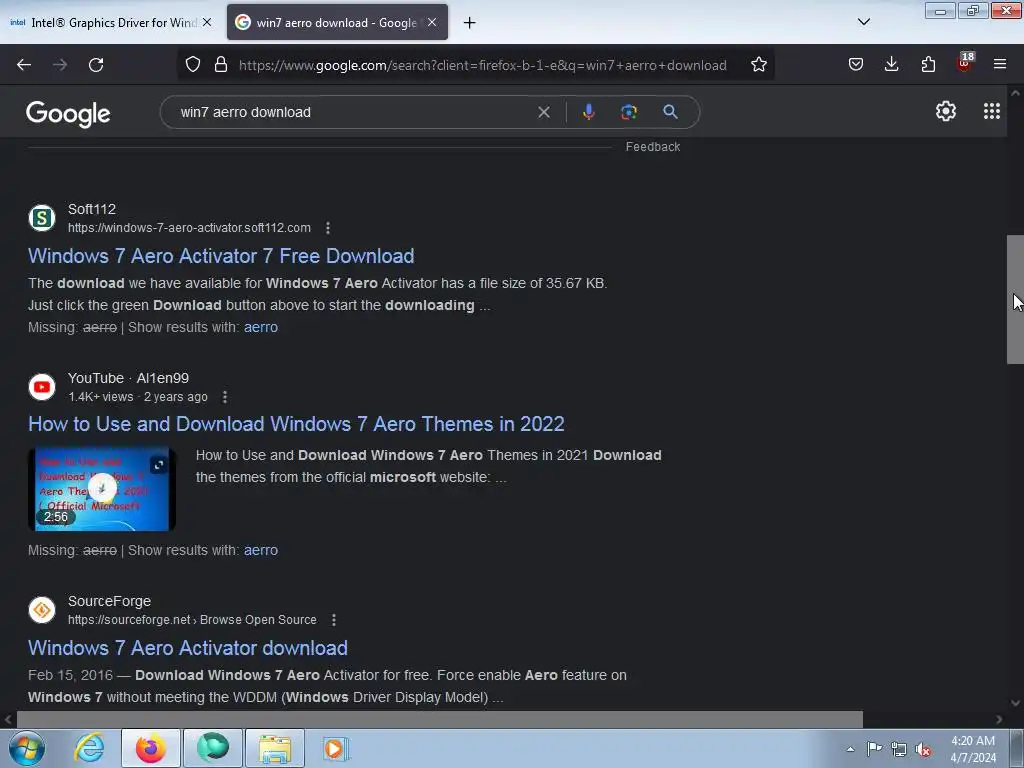Click the vertical scrollbar thumb
The height and width of the screenshot is (768, 1024).
pyautogui.click(x=1015, y=299)
